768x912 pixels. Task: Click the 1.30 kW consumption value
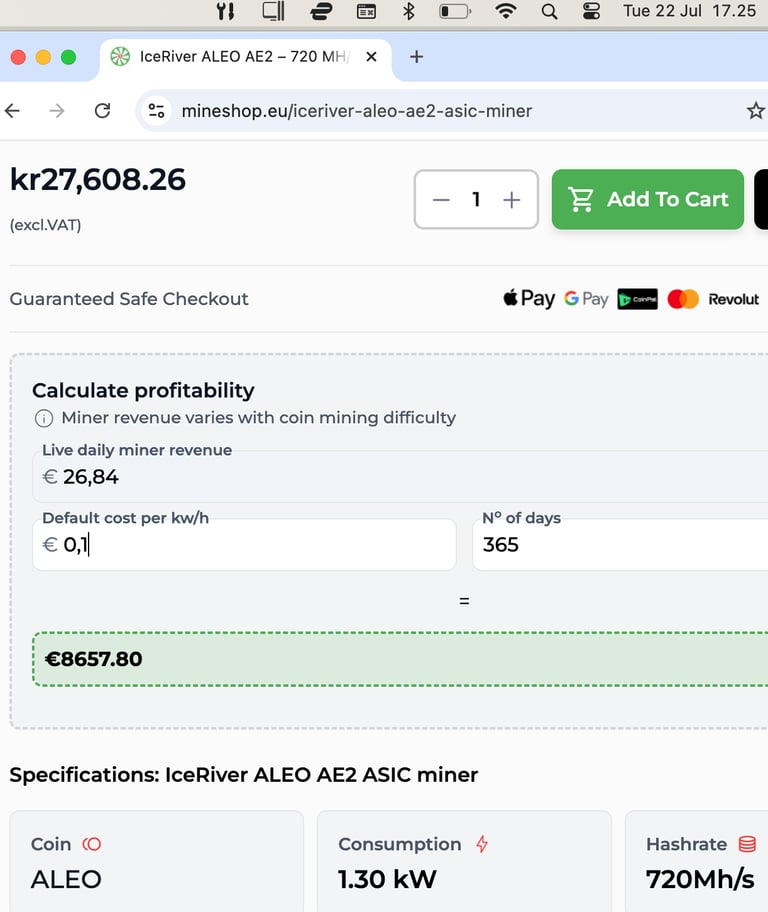point(387,879)
